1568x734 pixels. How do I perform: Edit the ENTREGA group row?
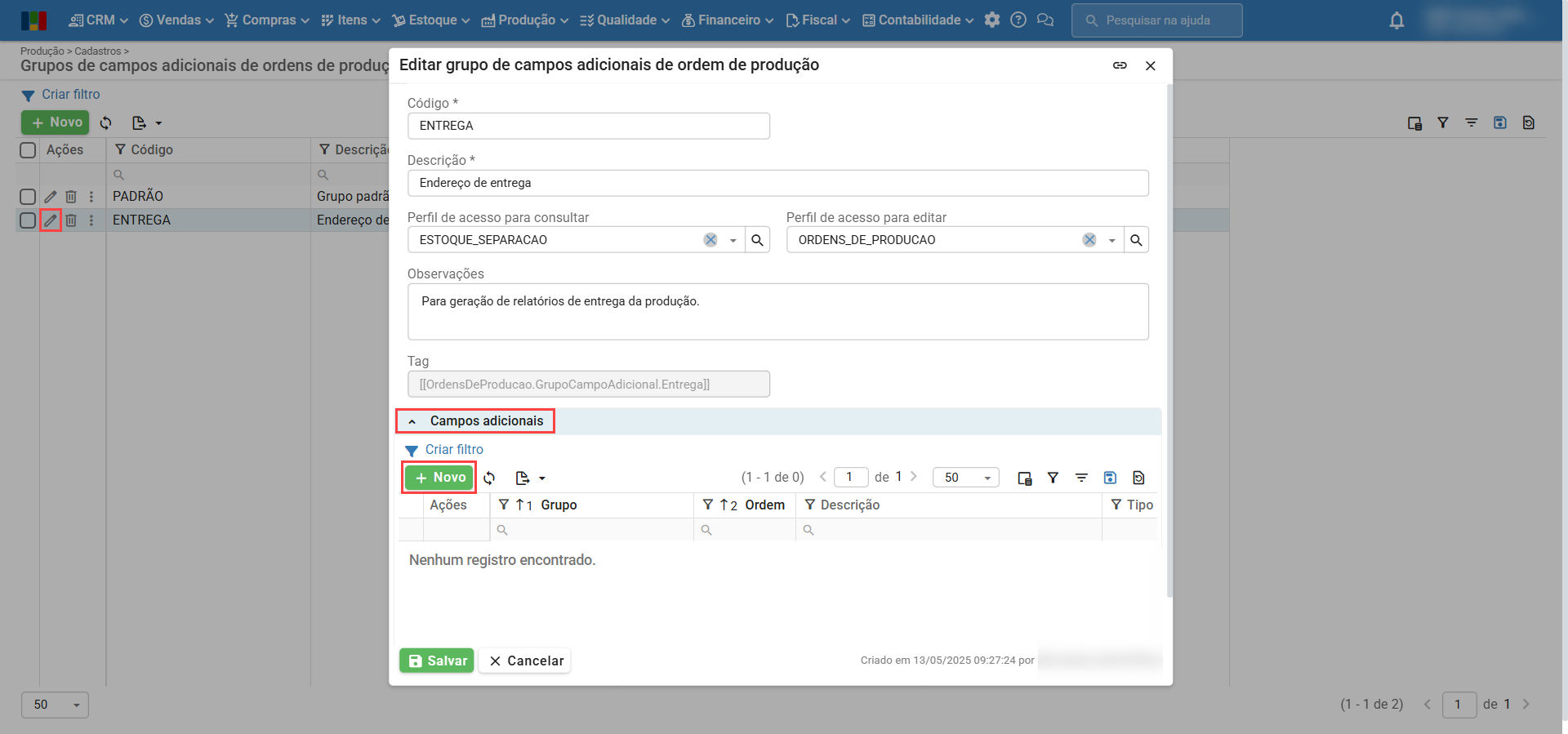point(51,220)
